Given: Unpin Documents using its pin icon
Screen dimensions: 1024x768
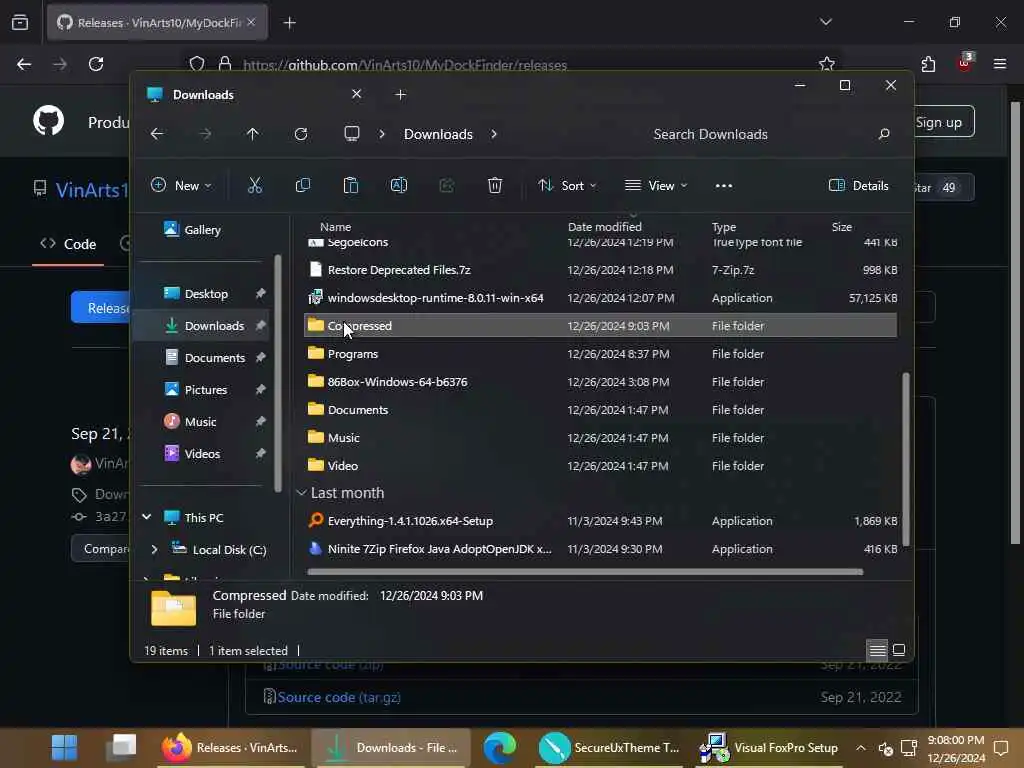Looking at the screenshot, I should (x=261, y=357).
